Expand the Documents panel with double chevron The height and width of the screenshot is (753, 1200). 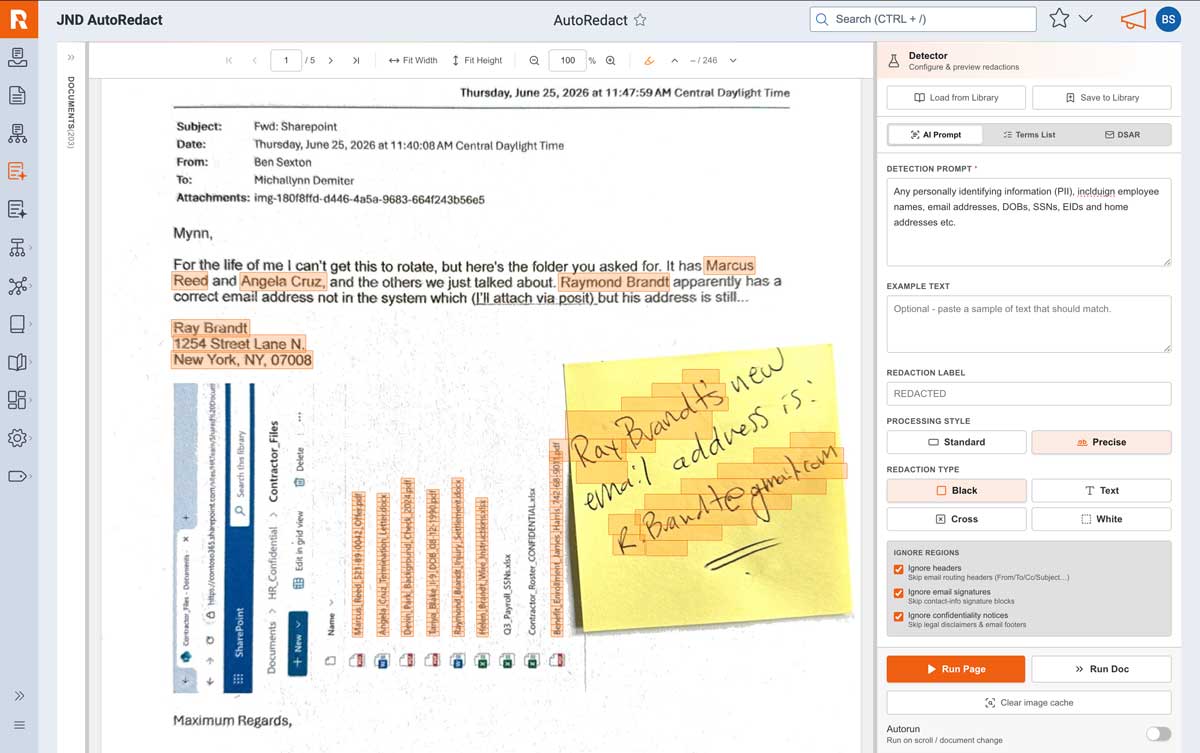click(x=71, y=58)
